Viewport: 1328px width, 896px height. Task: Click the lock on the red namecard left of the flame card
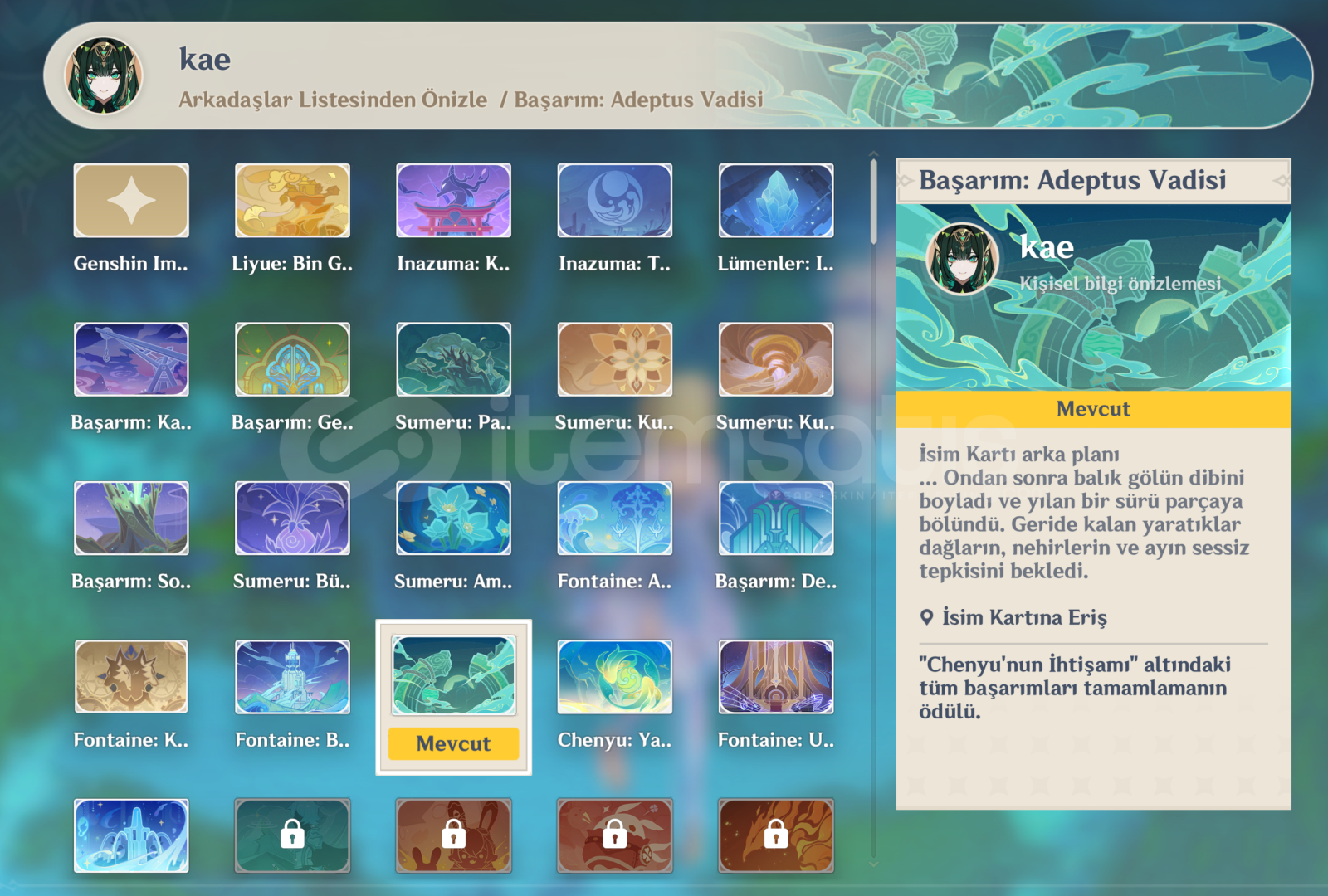[614, 834]
